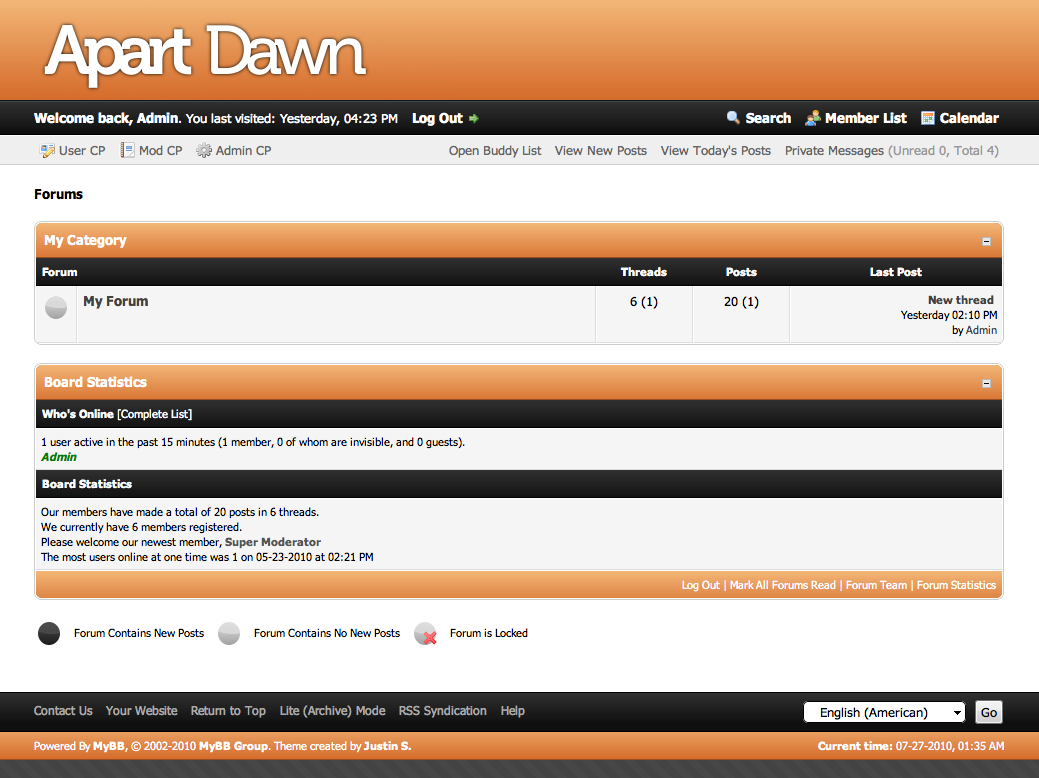The image size is (1039, 778).
Task: Click the User CP icon
Action: click(x=47, y=151)
